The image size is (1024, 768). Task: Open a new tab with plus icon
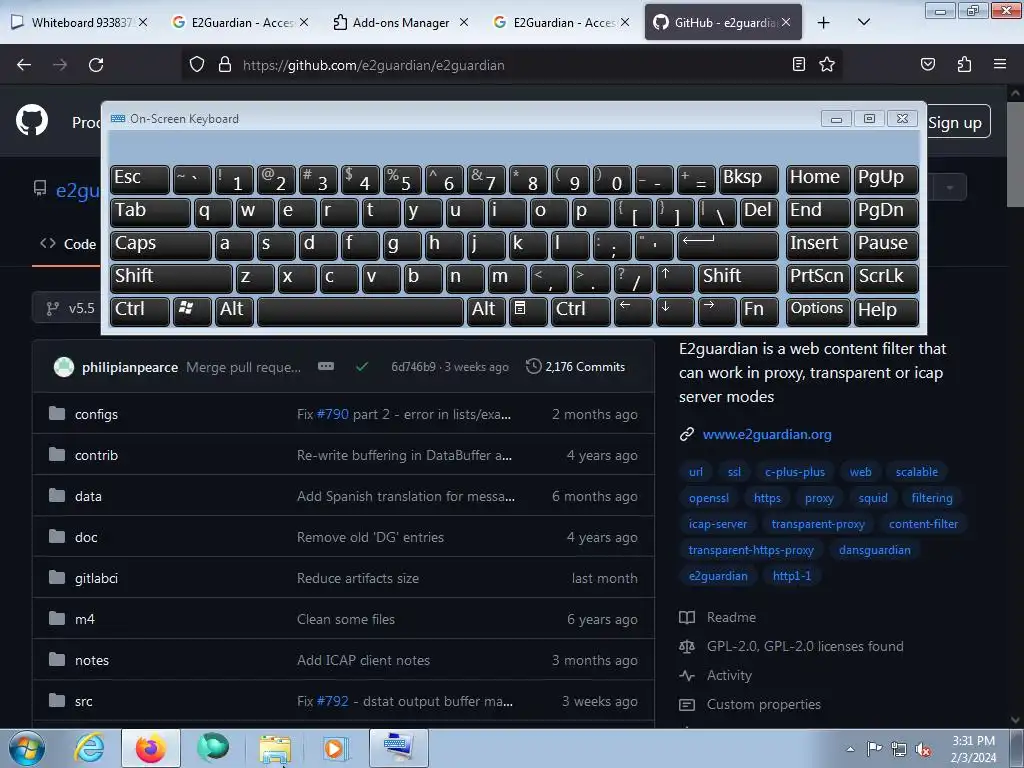[x=824, y=23]
